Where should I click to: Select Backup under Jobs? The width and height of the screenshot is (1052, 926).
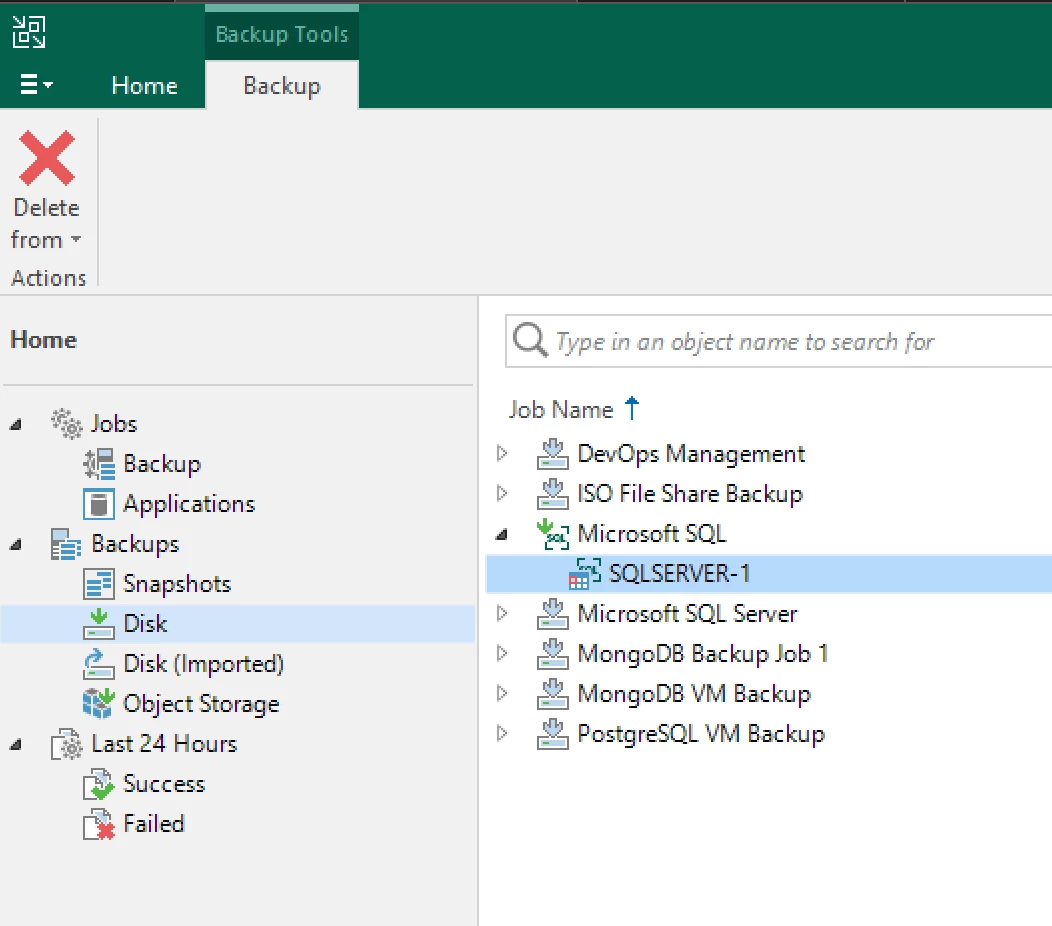(x=162, y=464)
